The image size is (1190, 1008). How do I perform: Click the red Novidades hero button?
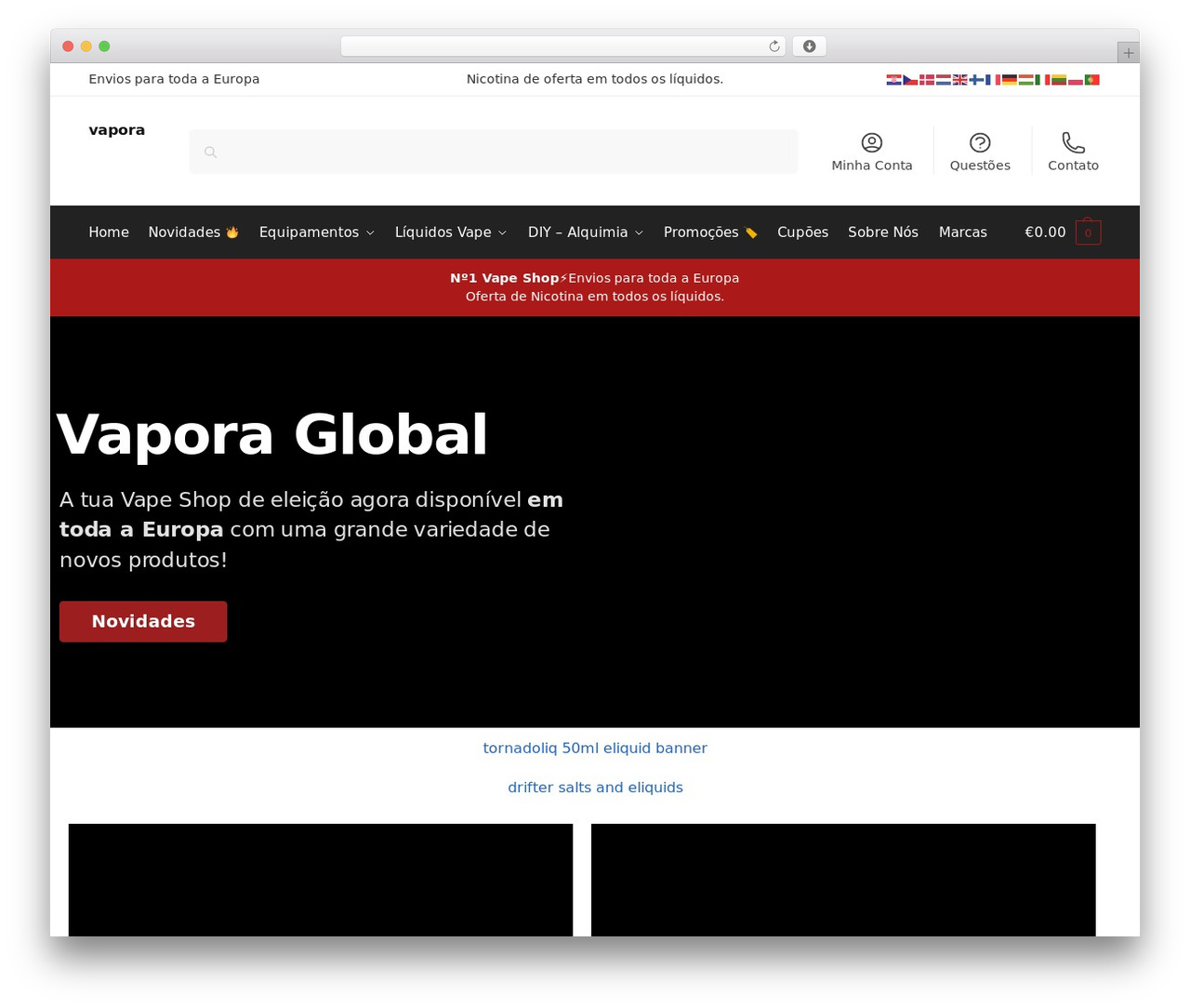(x=143, y=621)
